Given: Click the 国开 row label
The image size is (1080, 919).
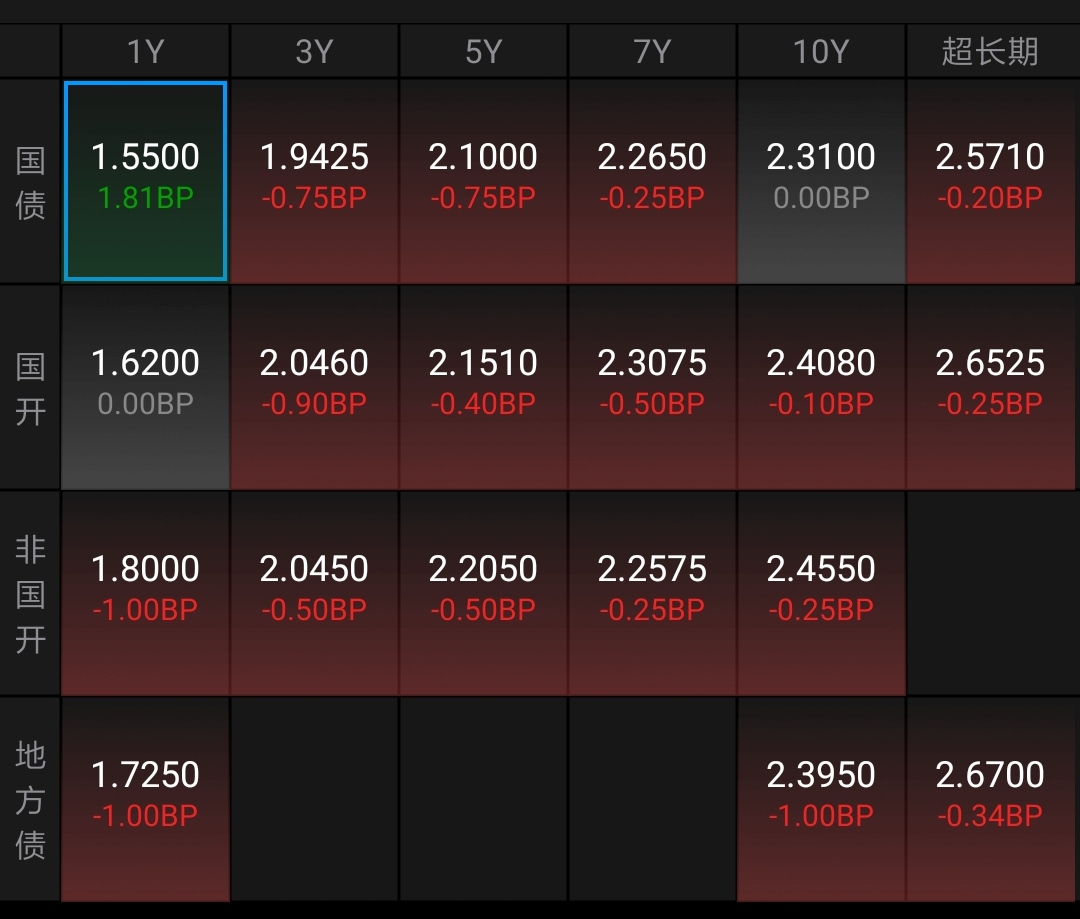Looking at the screenshot, I should tap(30, 388).
